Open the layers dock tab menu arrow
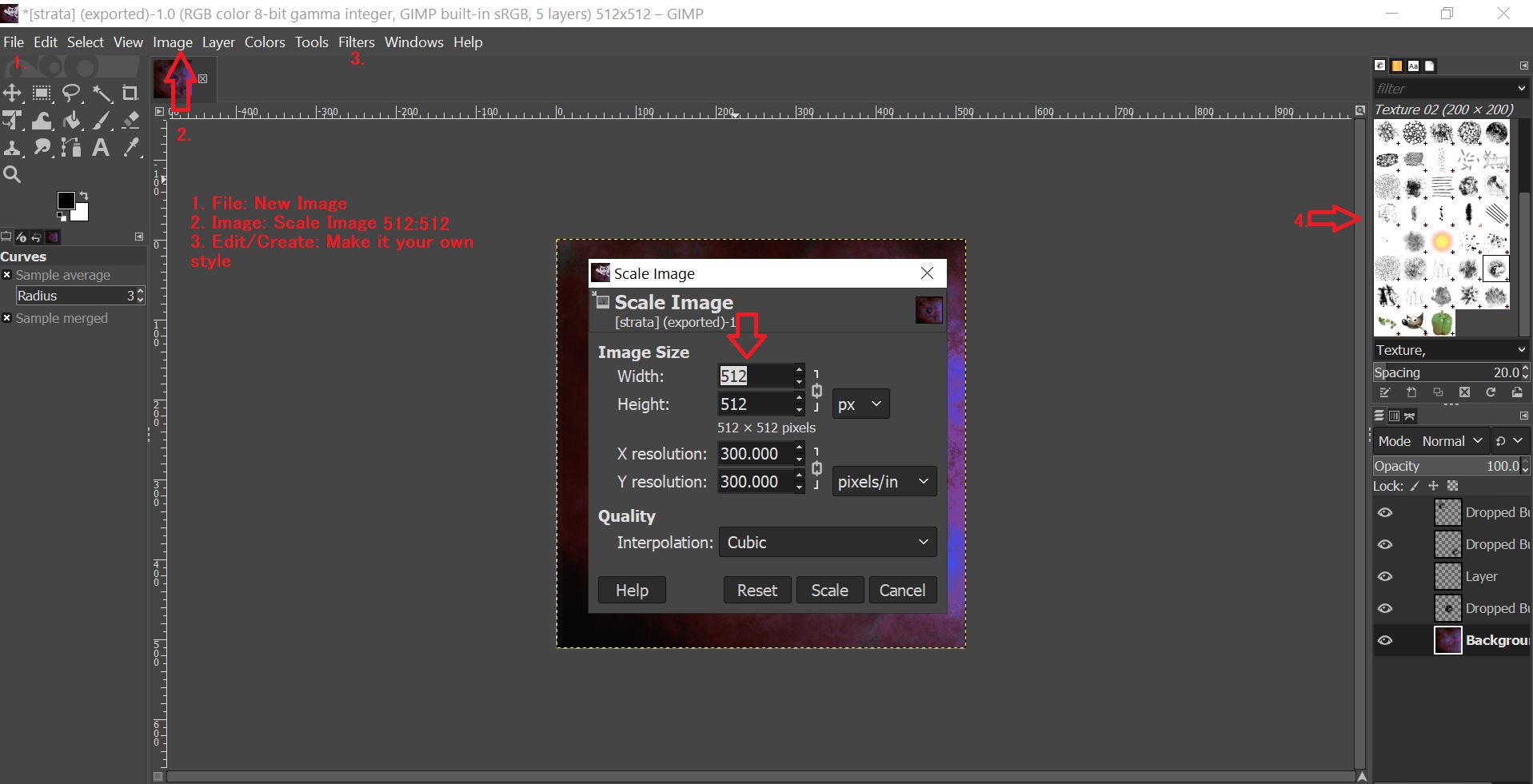This screenshot has height=784, width=1533. coord(1523,416)
